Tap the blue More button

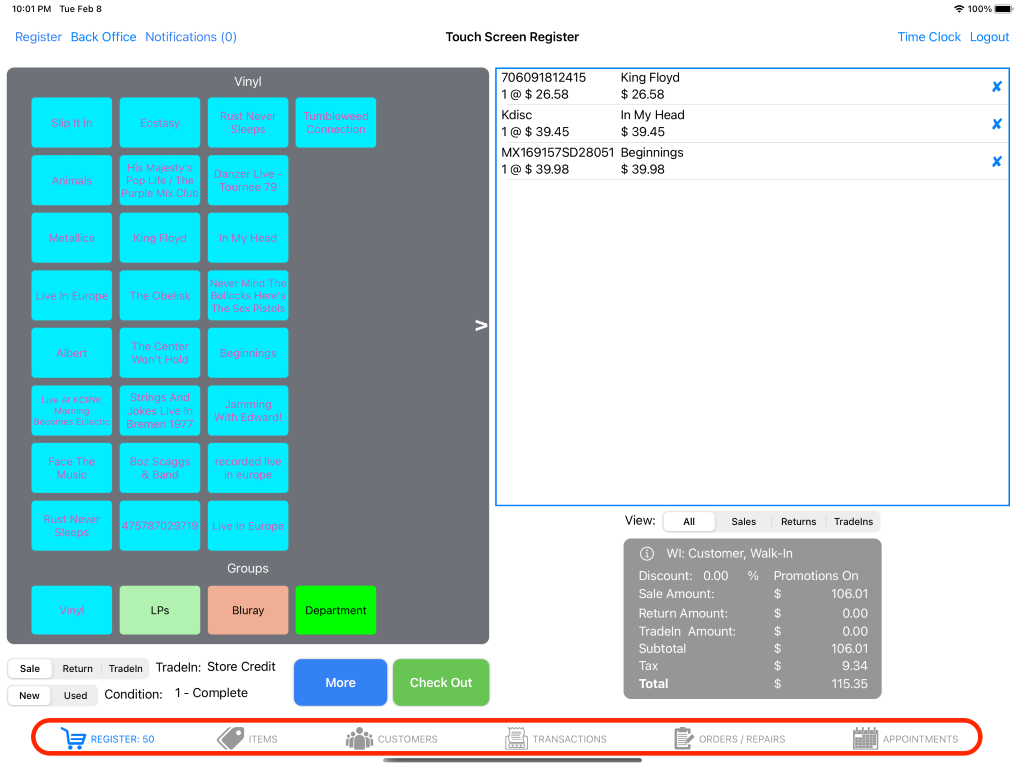tap(340, 683)
